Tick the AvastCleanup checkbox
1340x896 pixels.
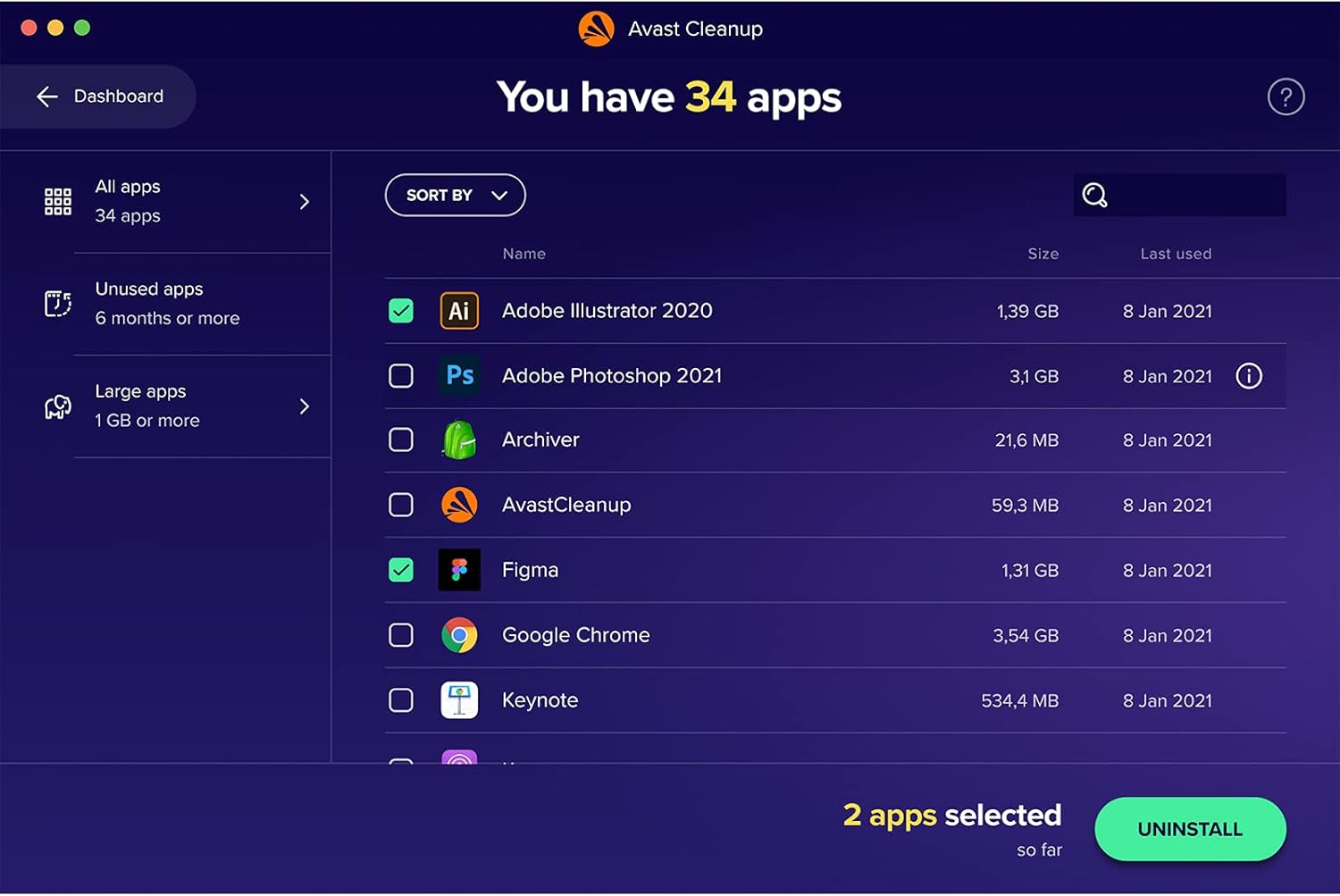[x=401, y=505]
